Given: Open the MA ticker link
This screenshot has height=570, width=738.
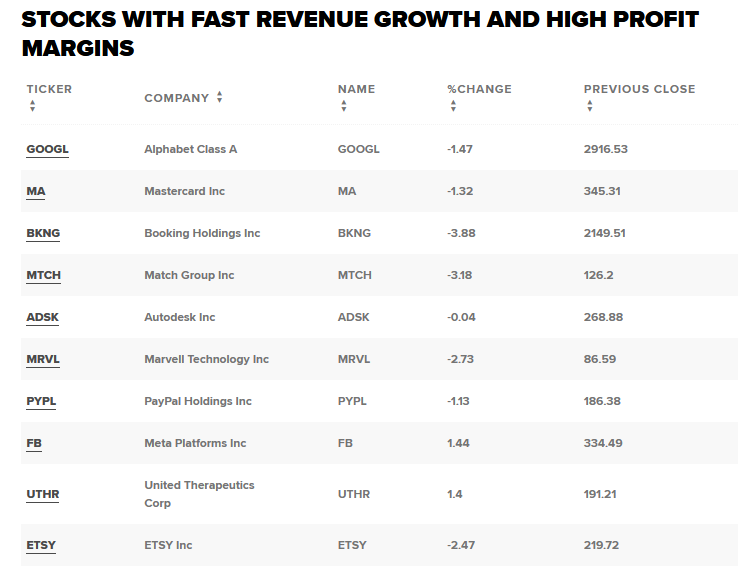Looking at the screenshot, I should [36, 191].
